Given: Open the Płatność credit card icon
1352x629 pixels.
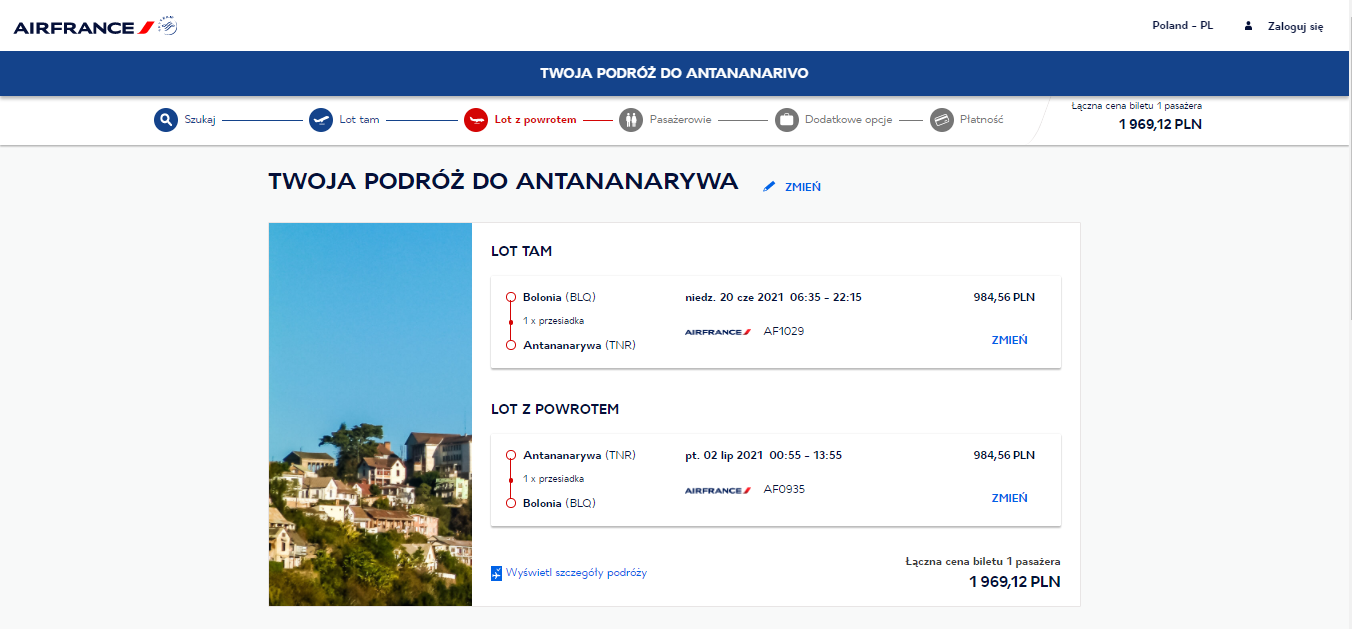Looking at the screenshot, I should [x=942, y=120].
